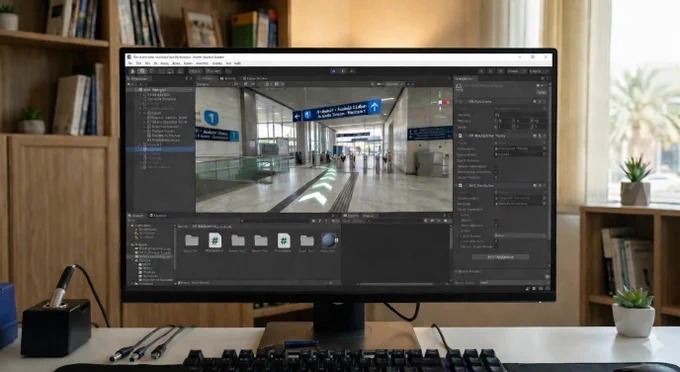Click the Scale X field in Transform

click(503, 127)
